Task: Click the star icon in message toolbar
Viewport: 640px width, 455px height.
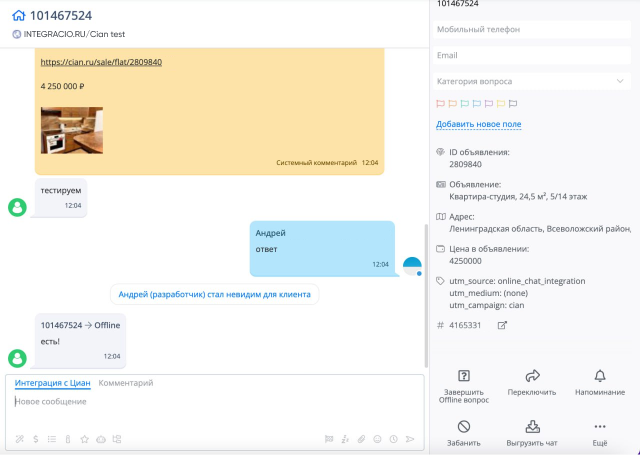Action: click(x=84, y=439)
